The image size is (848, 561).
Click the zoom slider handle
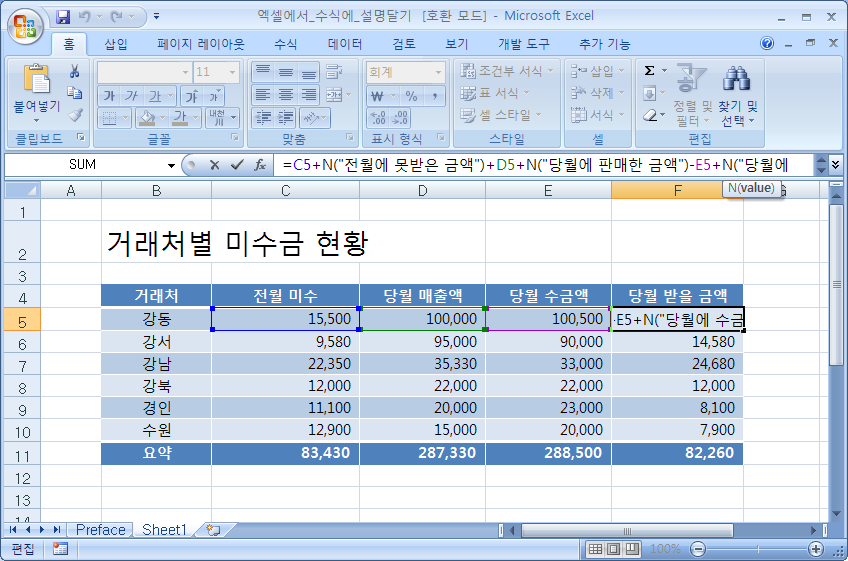point(758,550)
